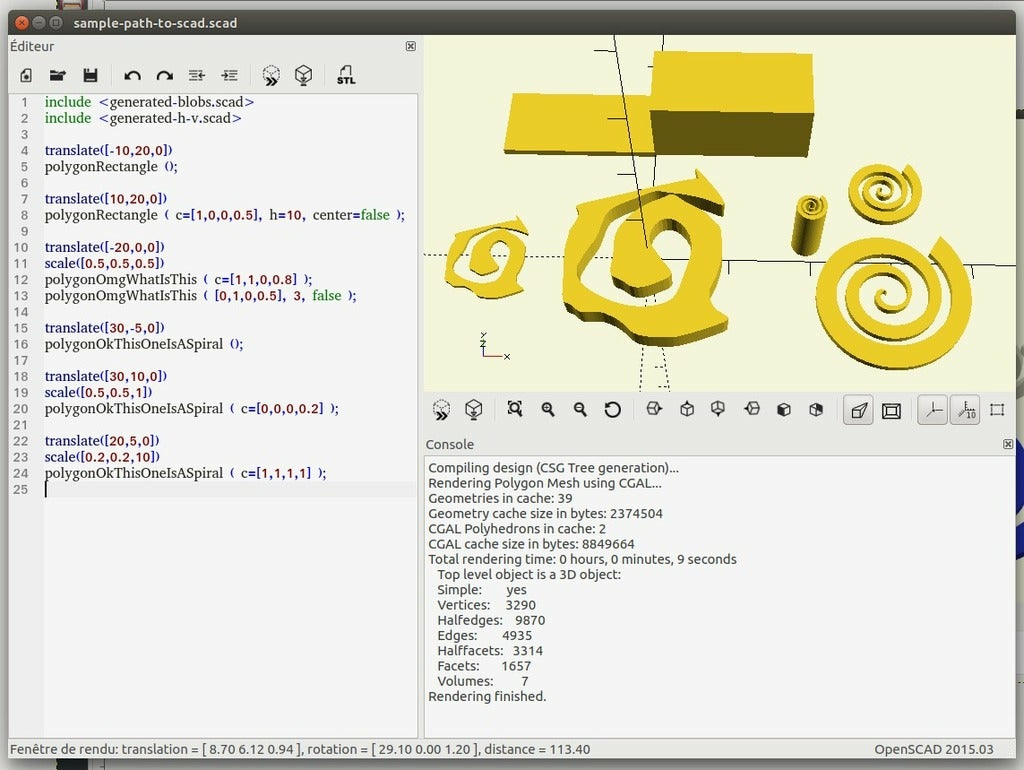The width and height of the screenshot is (1024, 770).
Task: Create a new file with the New icon
Action: pos(26,75)
